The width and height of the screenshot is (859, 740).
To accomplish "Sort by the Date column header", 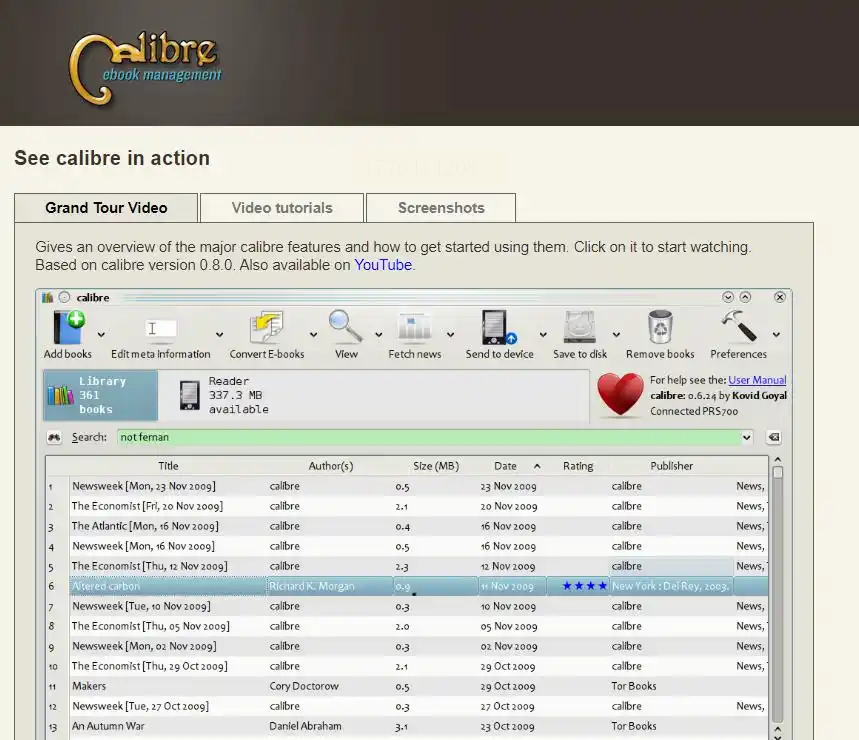I will point(512,466).
